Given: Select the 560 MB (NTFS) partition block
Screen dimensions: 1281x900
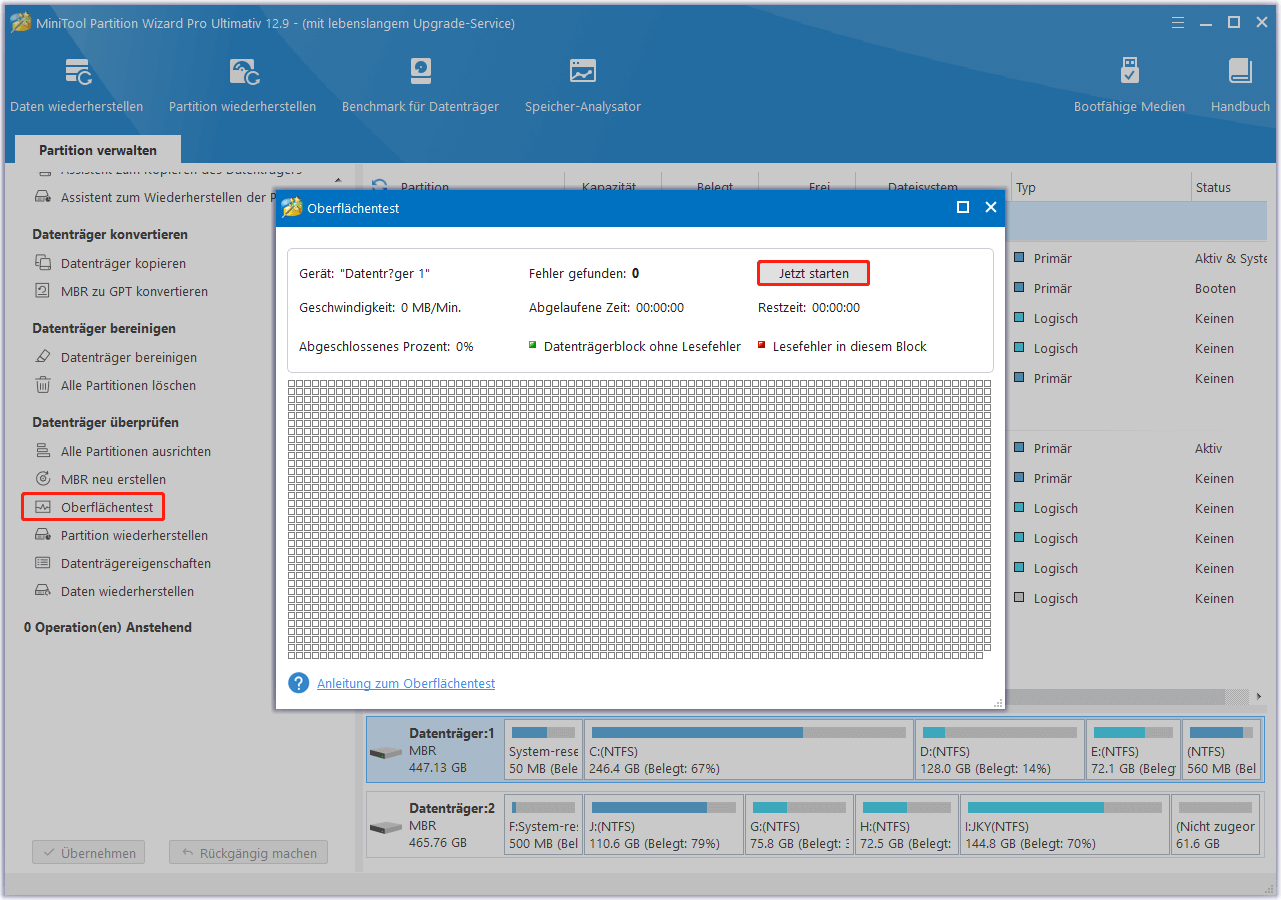Looking at the screenshot, I should [x=1222, y=750].
